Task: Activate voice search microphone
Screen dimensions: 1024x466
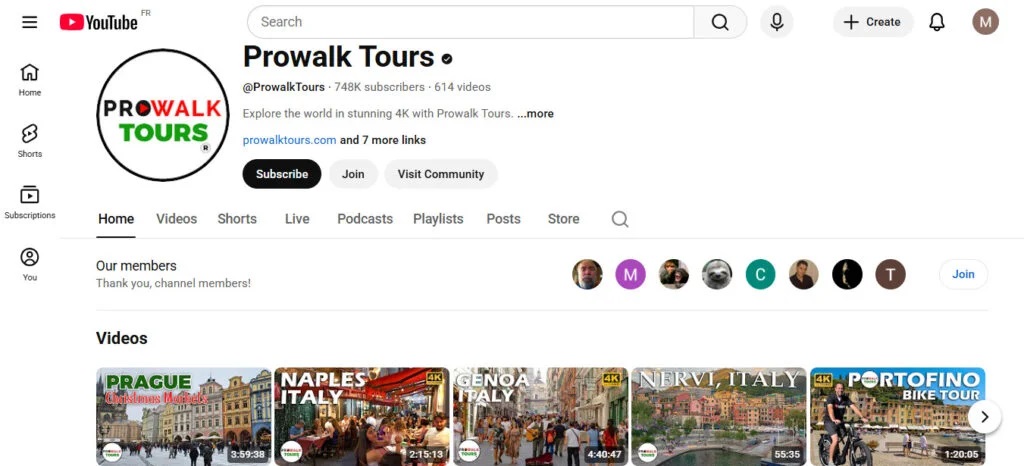Action: 776,22
